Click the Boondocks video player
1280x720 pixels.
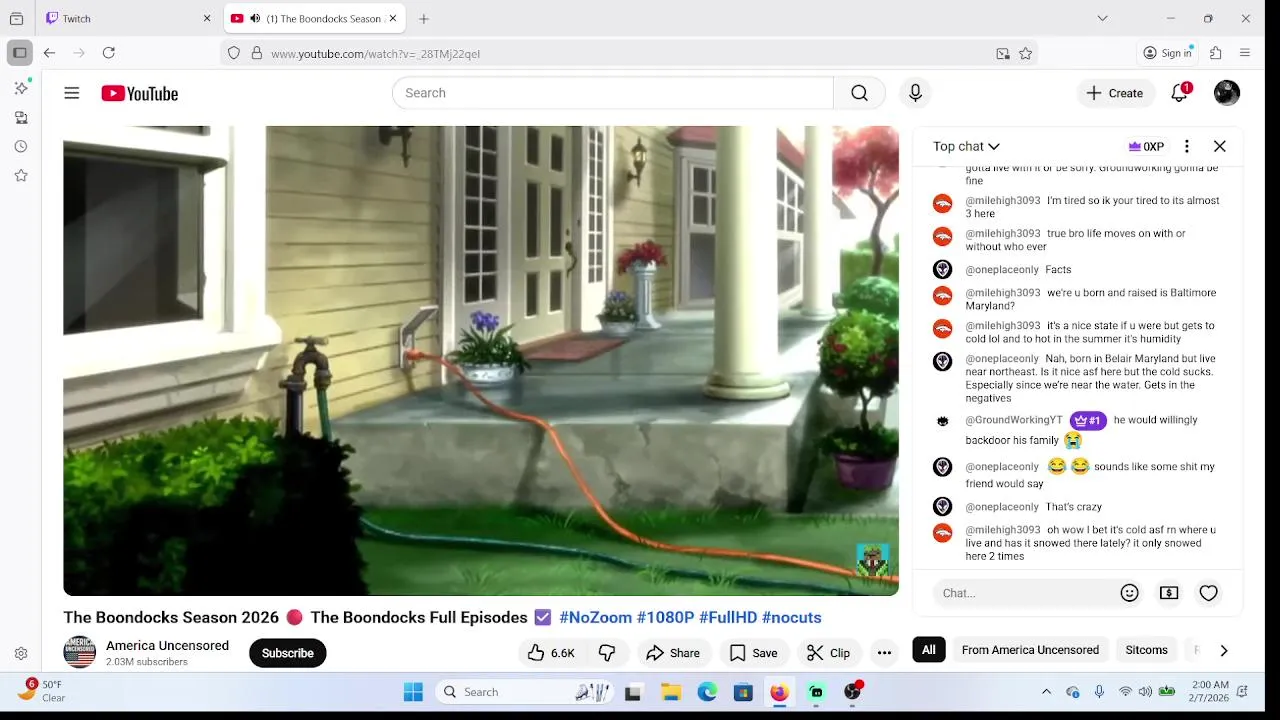[481, 361]
